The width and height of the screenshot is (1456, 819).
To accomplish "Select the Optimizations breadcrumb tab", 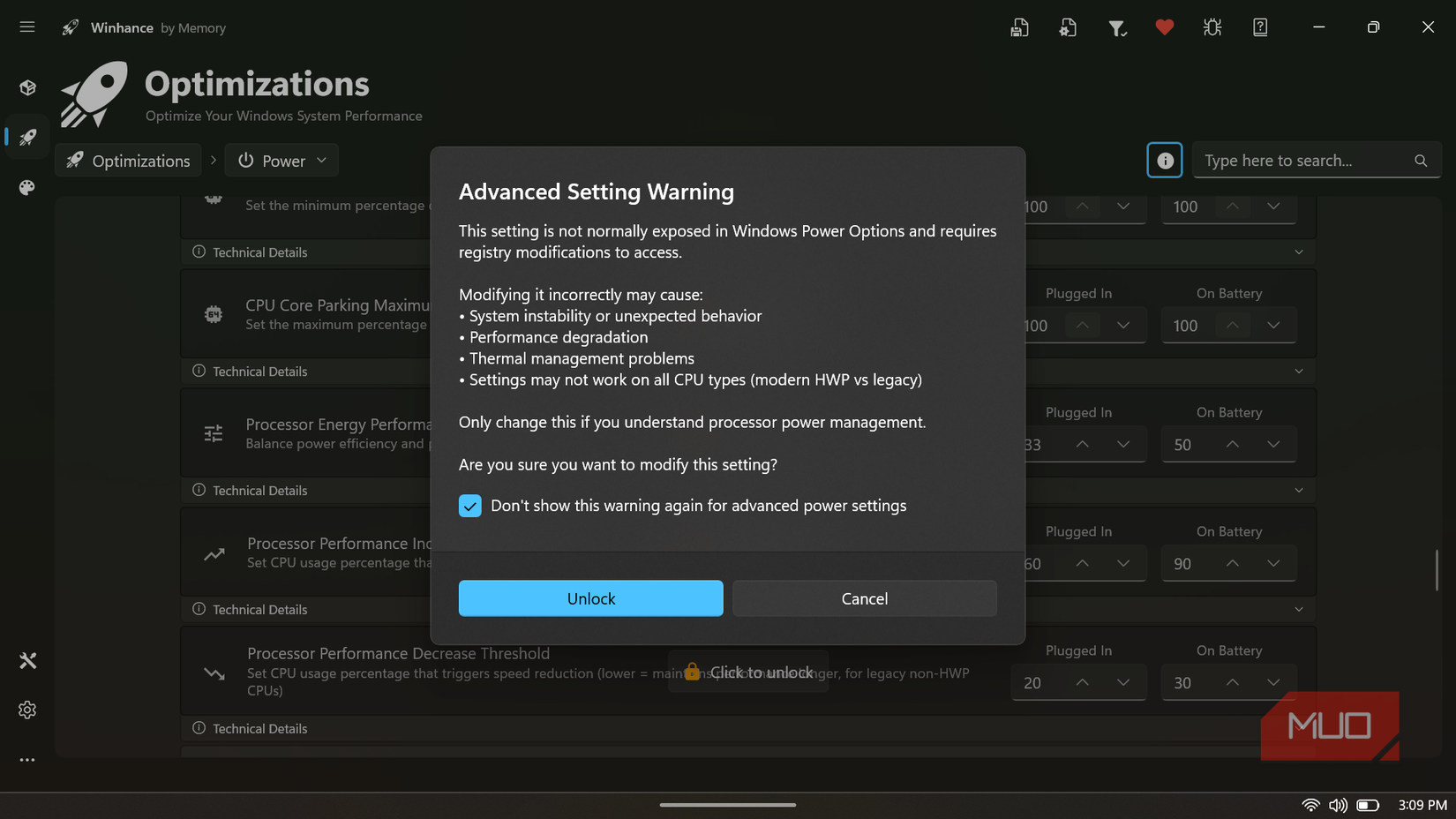I will click(x=128, y=160).
